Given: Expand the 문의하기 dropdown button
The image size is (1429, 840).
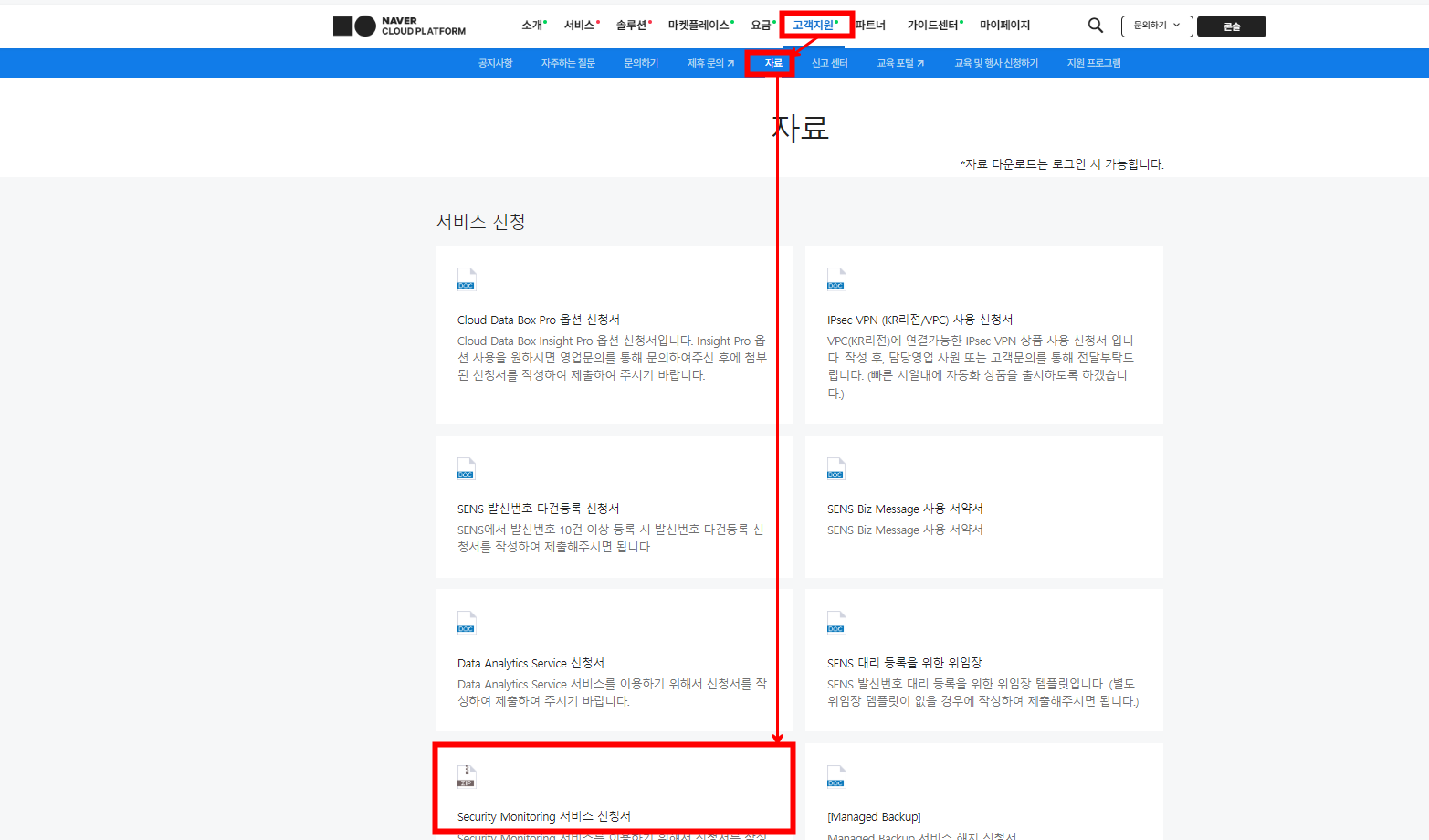Looking at the screenshot, I should pos(1157,26).
